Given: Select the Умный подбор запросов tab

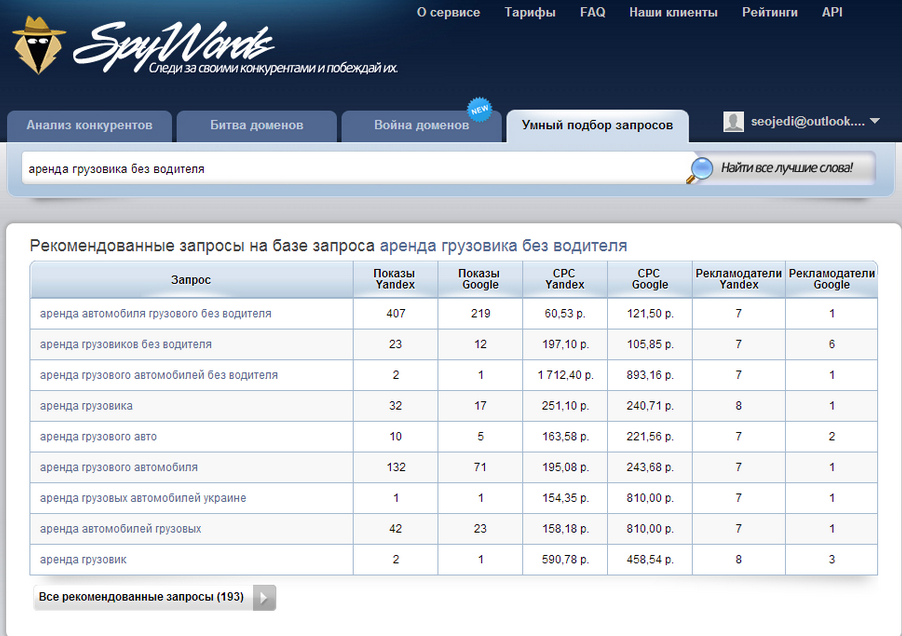Looking at the screenshot, I should [x=597, y=125].
